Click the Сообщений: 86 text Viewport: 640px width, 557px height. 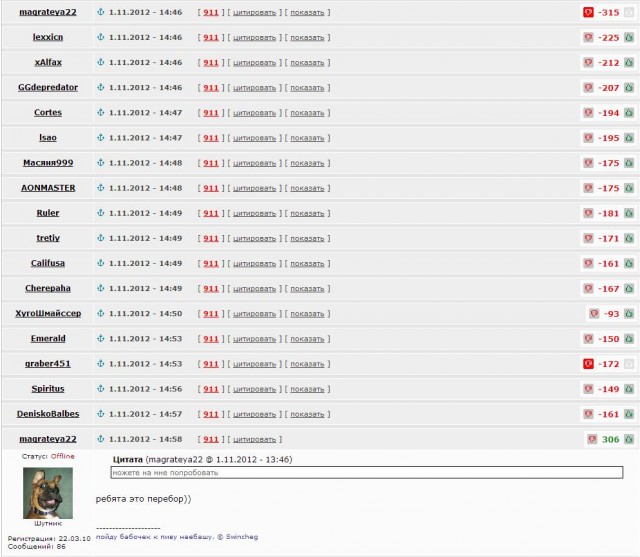click(x=36, y=546)
